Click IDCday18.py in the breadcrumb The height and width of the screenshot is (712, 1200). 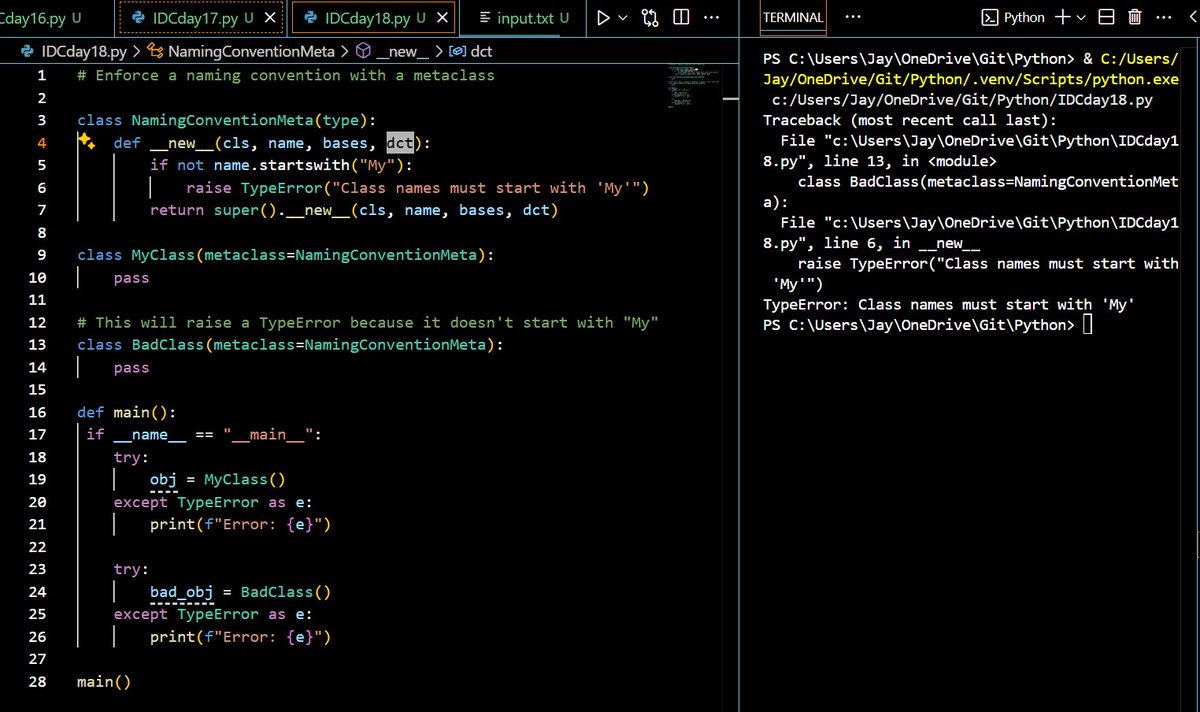[x=84, y=51]
